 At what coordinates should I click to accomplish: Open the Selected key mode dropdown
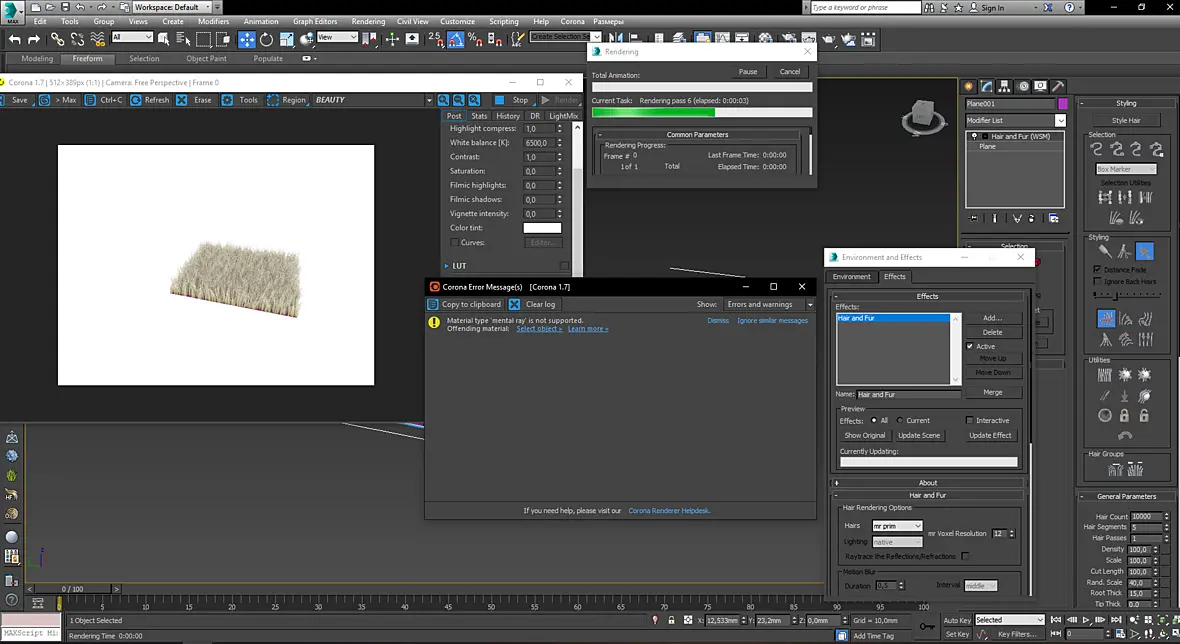(x=1009, y=620)
